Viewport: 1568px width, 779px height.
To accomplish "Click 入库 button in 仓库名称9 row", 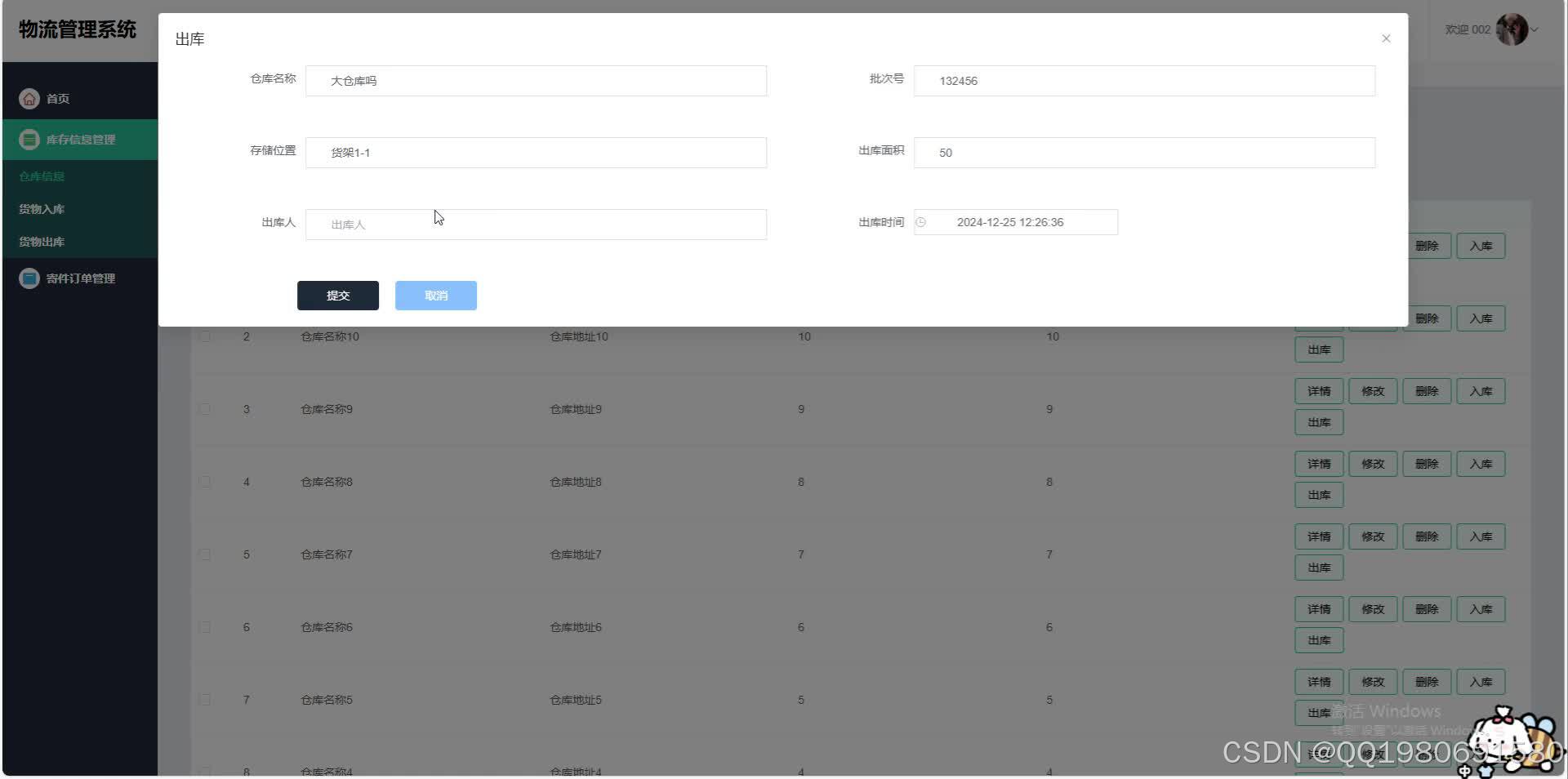I will (1481, 391).
